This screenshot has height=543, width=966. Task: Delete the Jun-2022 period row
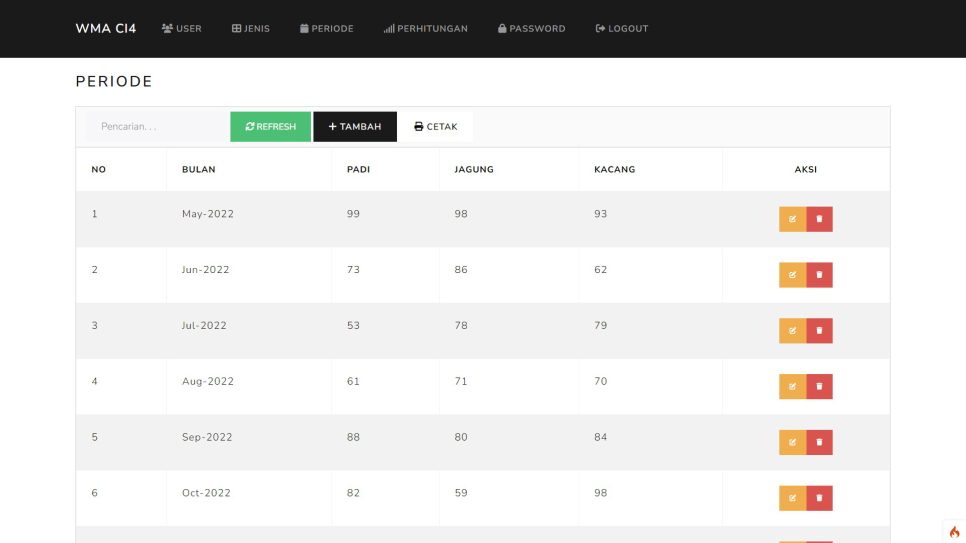tap(820, 275)
